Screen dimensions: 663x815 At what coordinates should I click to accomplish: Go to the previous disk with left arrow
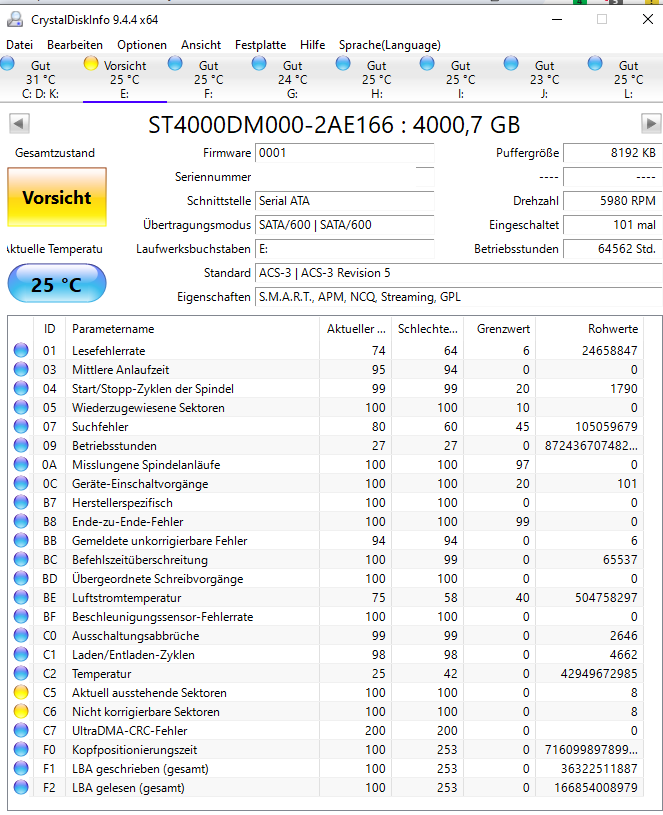click(x=19, y=124)
